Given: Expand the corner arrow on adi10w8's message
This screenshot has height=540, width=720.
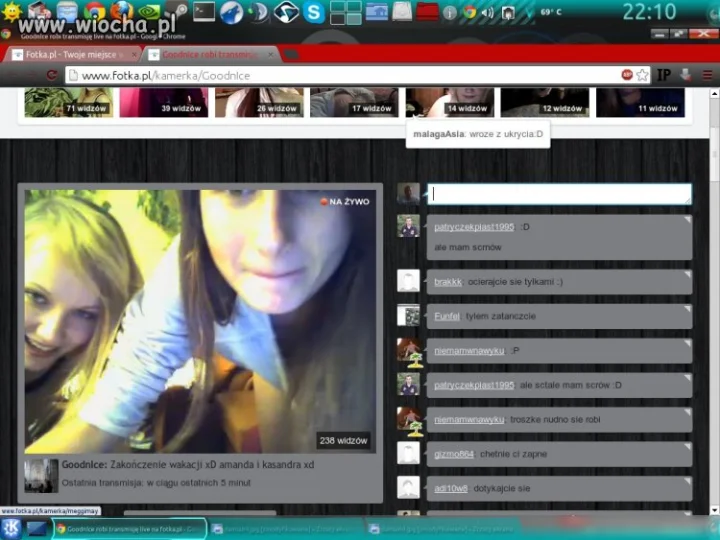Looking at the screenshot, I should click(687, 480).
